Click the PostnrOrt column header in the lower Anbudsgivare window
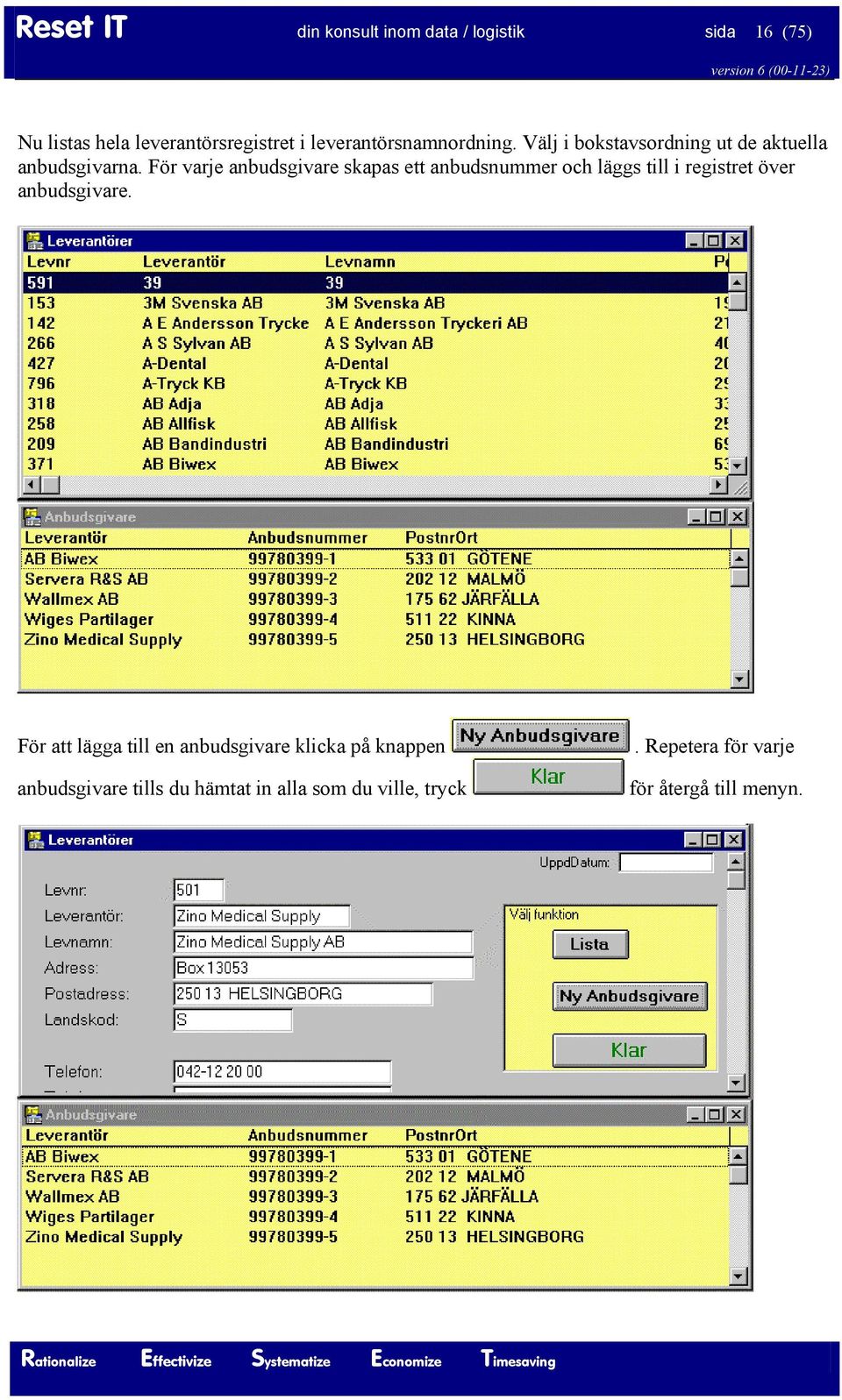This screenshot has height=1400, width=842. click(441, 1135)
